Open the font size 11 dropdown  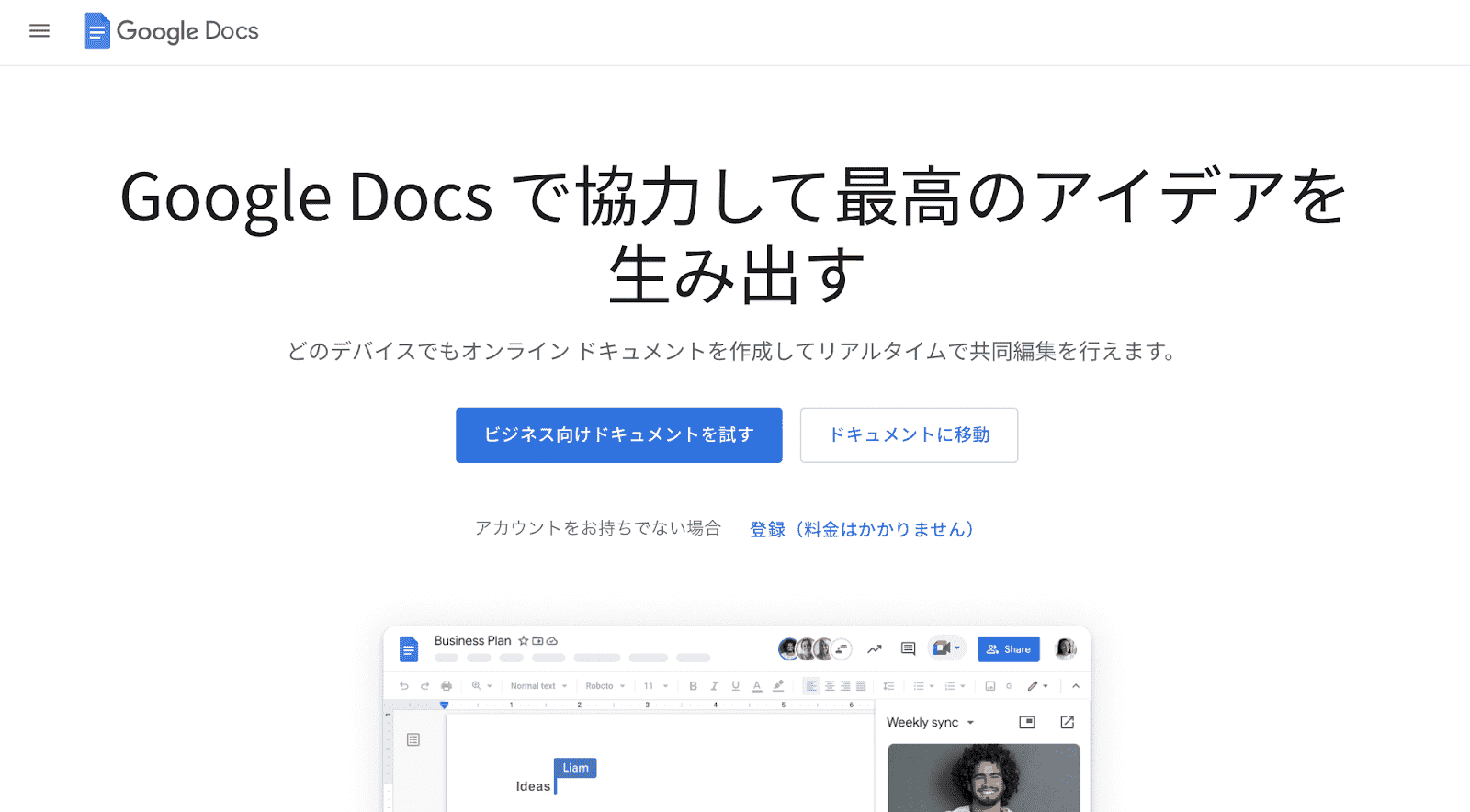(x=656, y=686)
